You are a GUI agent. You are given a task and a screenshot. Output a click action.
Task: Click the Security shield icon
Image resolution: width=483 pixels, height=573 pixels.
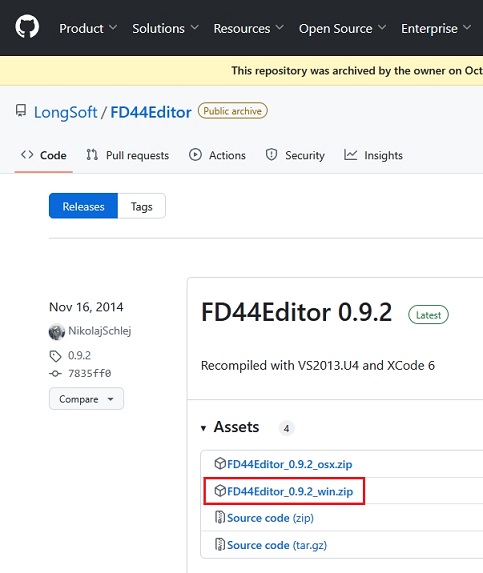(271, 155)
